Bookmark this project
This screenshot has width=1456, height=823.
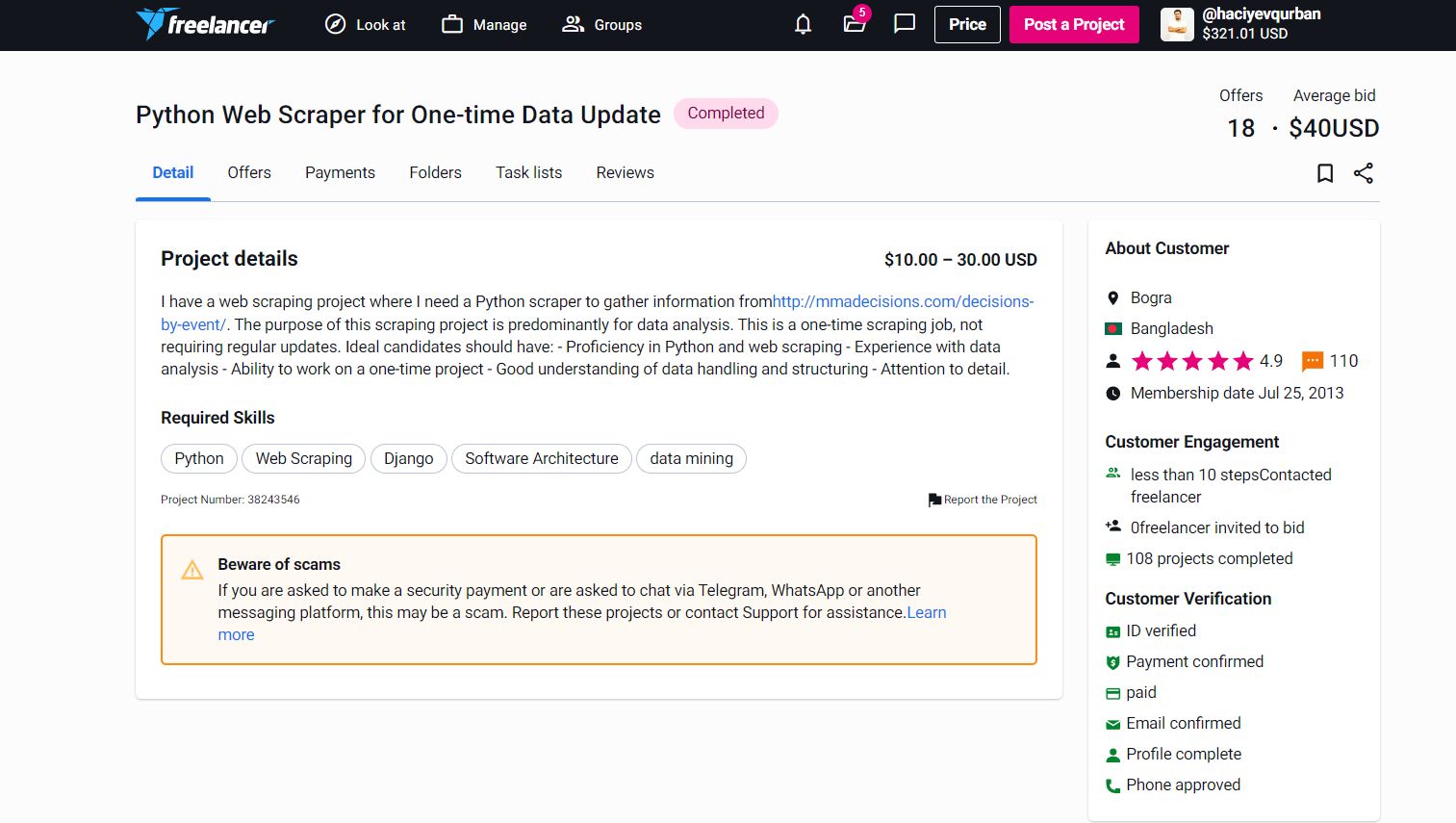coord(1325,173)
